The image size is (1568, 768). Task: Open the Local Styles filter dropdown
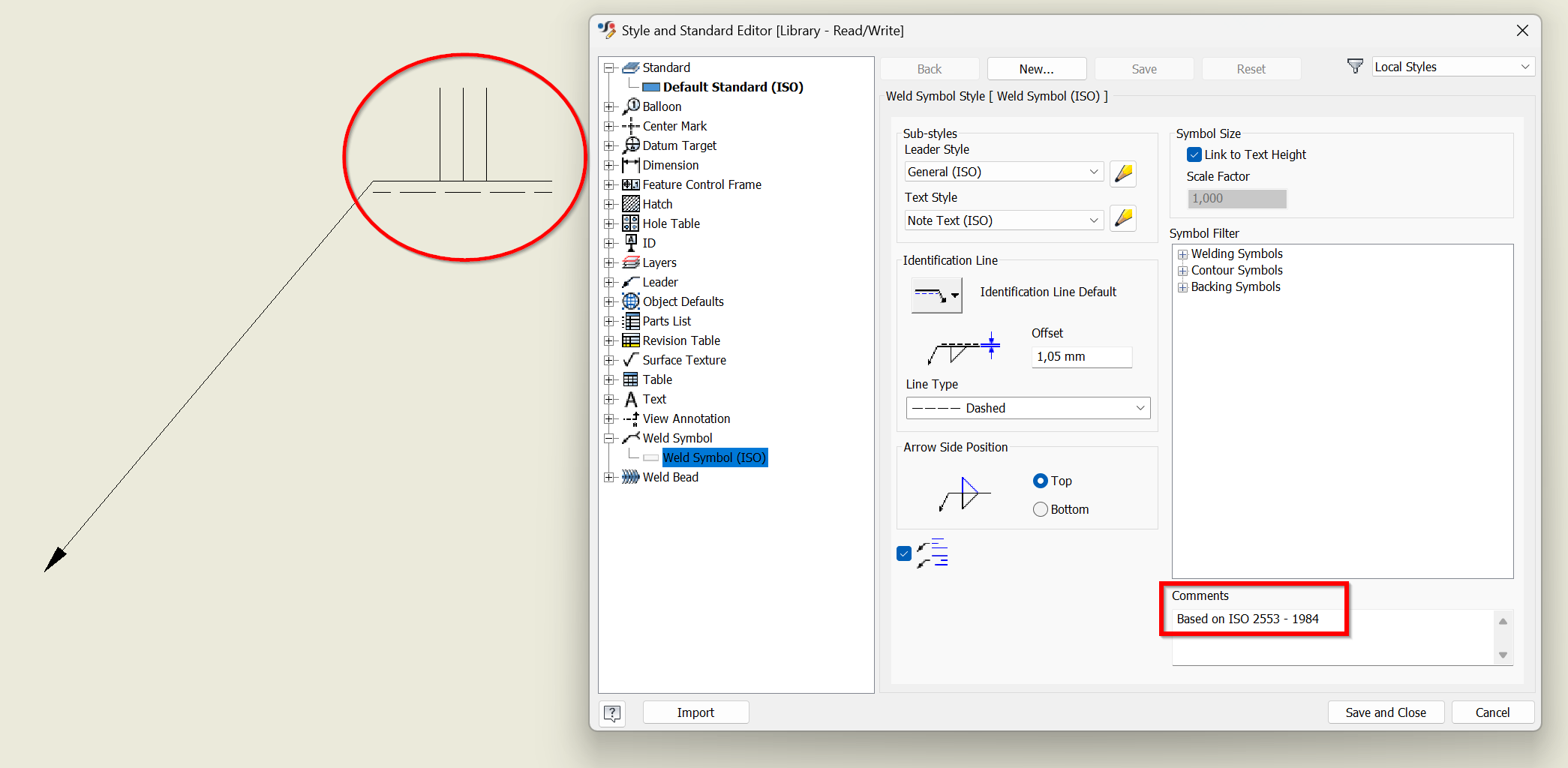coord(1453,67)
